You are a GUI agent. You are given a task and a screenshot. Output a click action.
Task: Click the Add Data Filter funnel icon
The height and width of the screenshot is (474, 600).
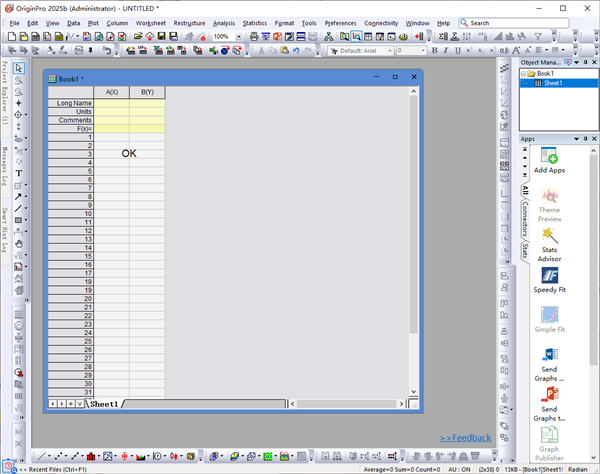[538, 37]
